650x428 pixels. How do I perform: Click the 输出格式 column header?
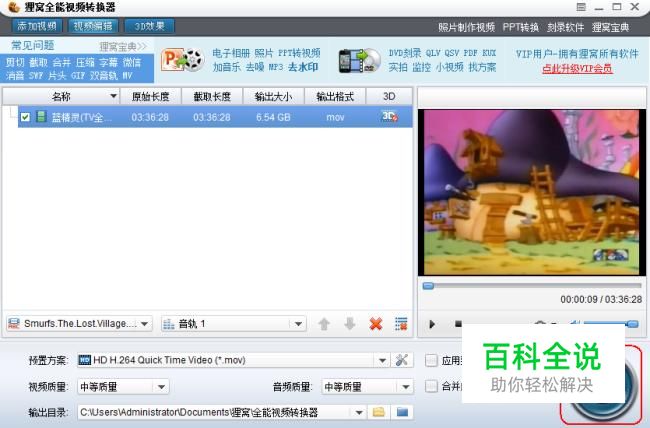[335, 97]
